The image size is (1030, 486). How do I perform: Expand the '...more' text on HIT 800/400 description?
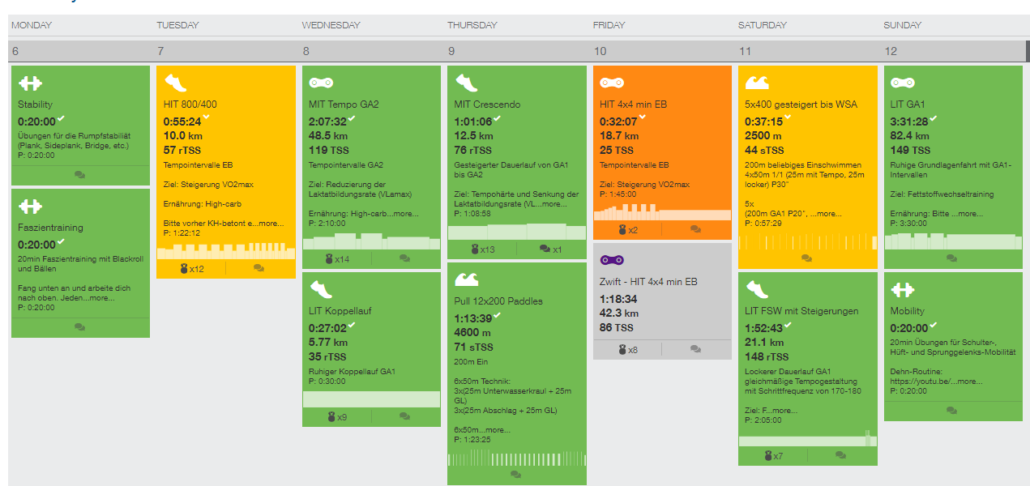[x=269, y=223]
